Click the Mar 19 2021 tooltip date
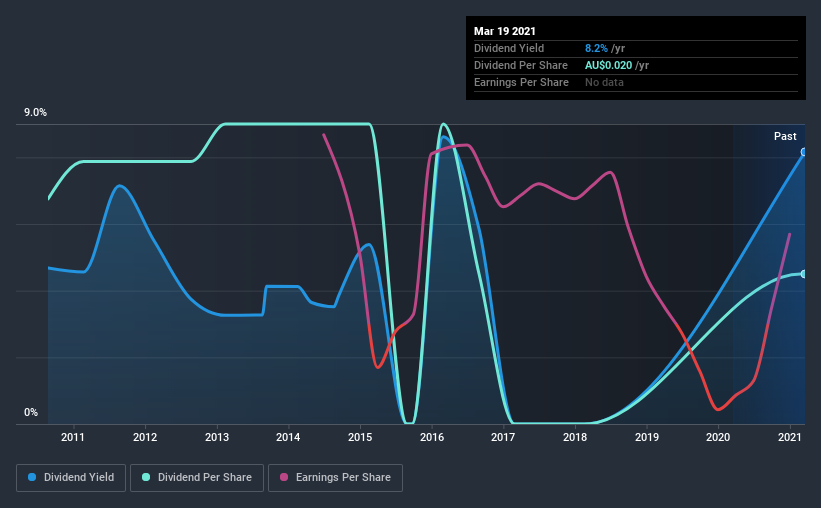821x508 pixels. coord(505,31)
